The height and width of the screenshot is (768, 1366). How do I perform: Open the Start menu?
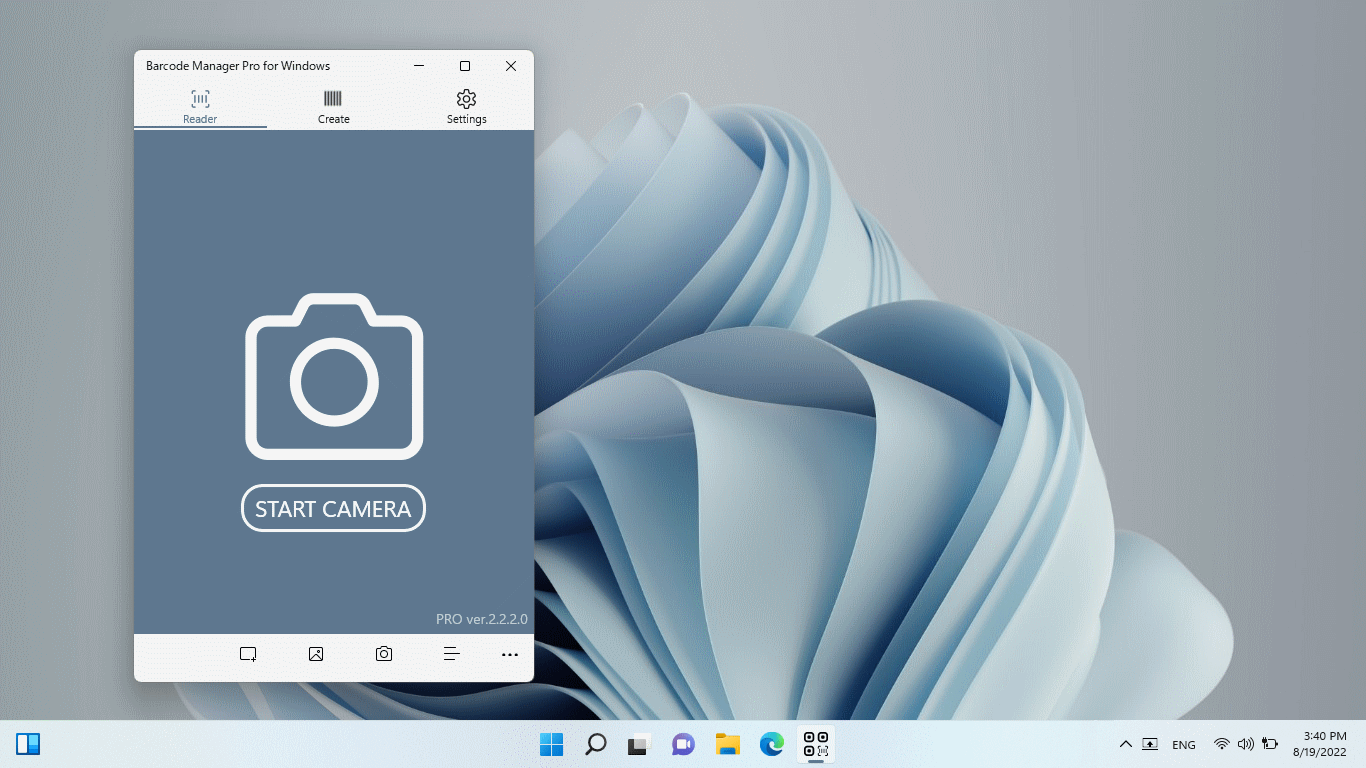click(551, 744)
